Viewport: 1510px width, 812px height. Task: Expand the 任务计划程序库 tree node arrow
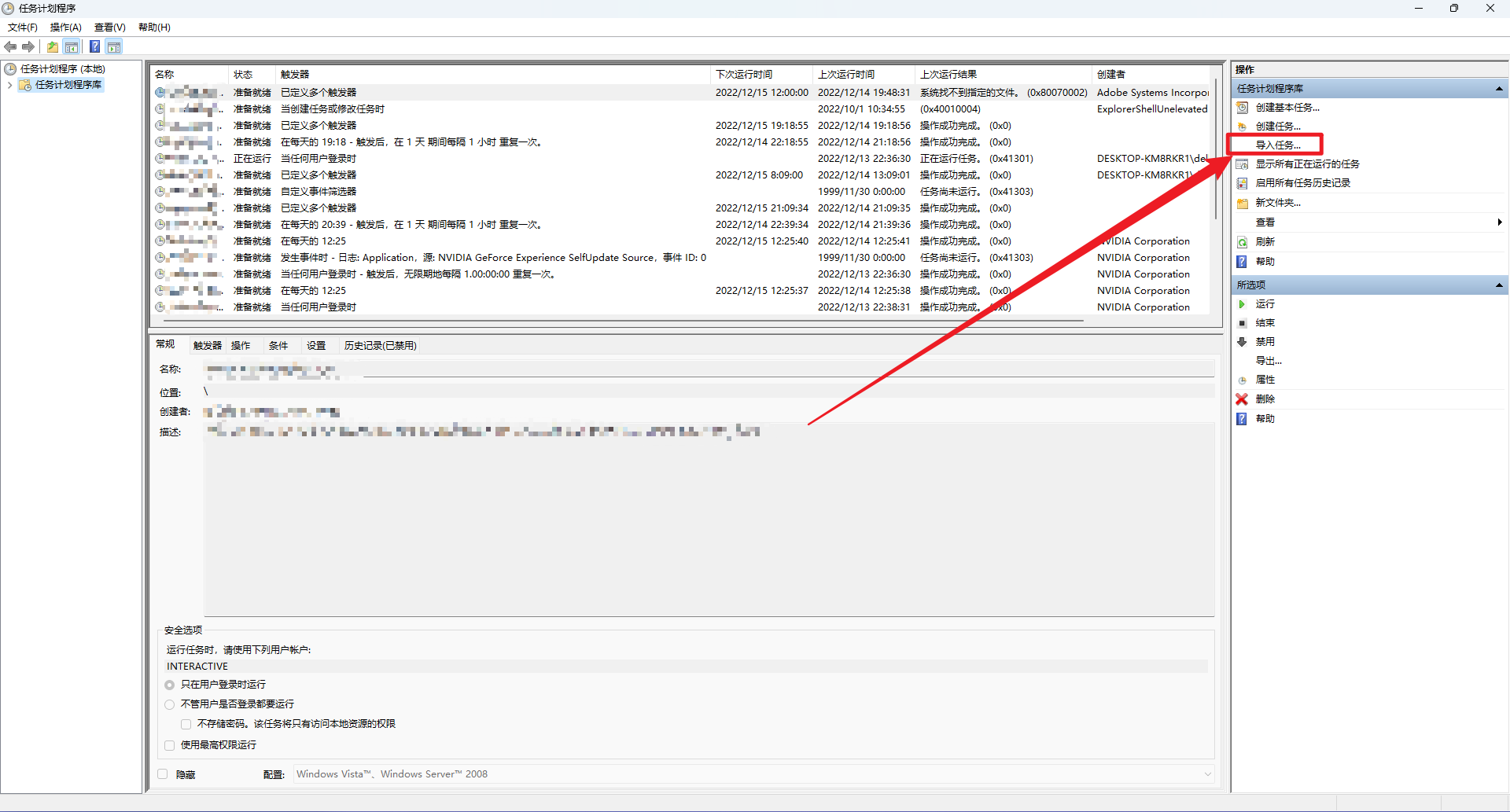(9, 85)
